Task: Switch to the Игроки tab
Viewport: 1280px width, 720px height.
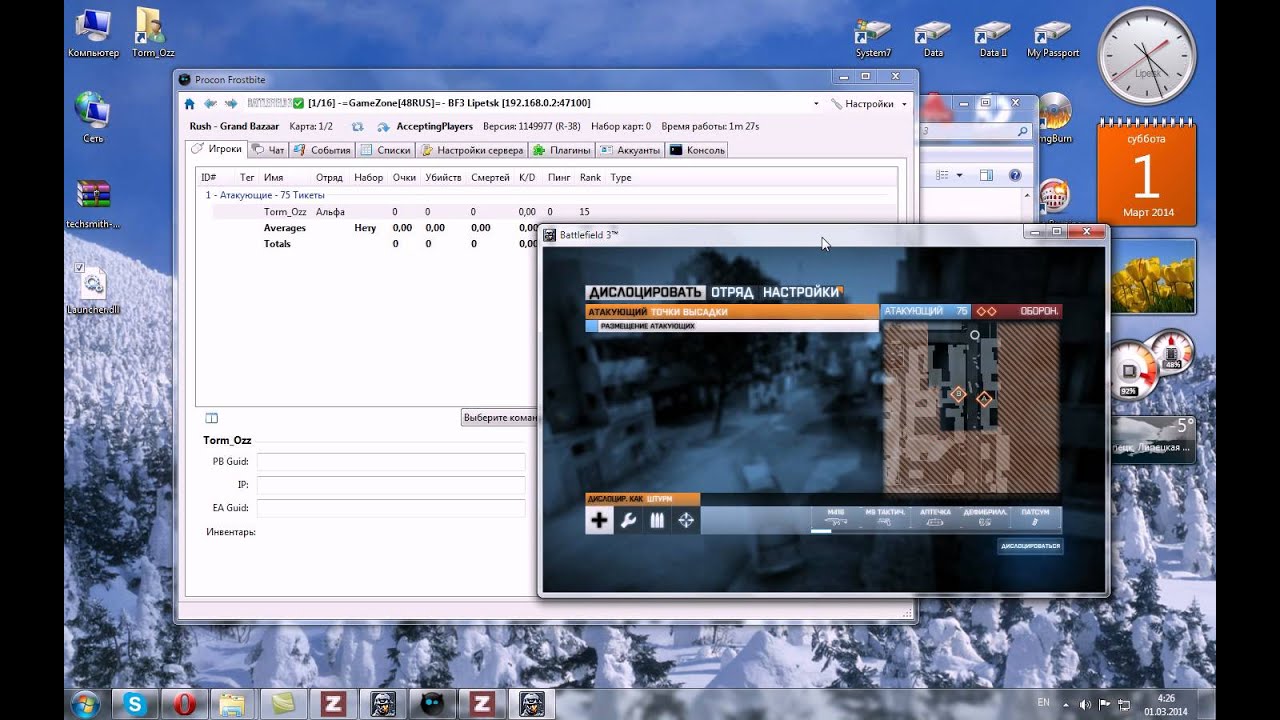Action: (x=217, y=149)
